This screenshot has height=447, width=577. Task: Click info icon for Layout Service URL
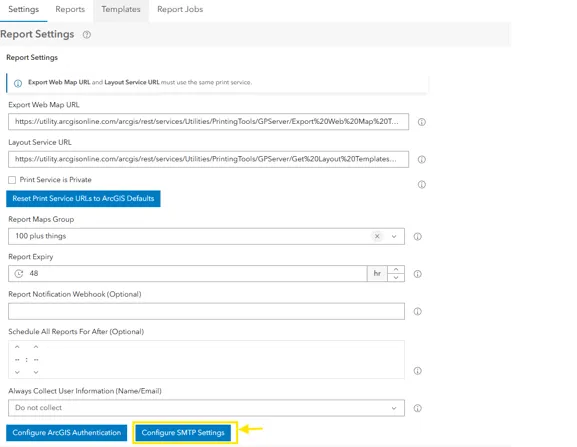pos(422,160)
